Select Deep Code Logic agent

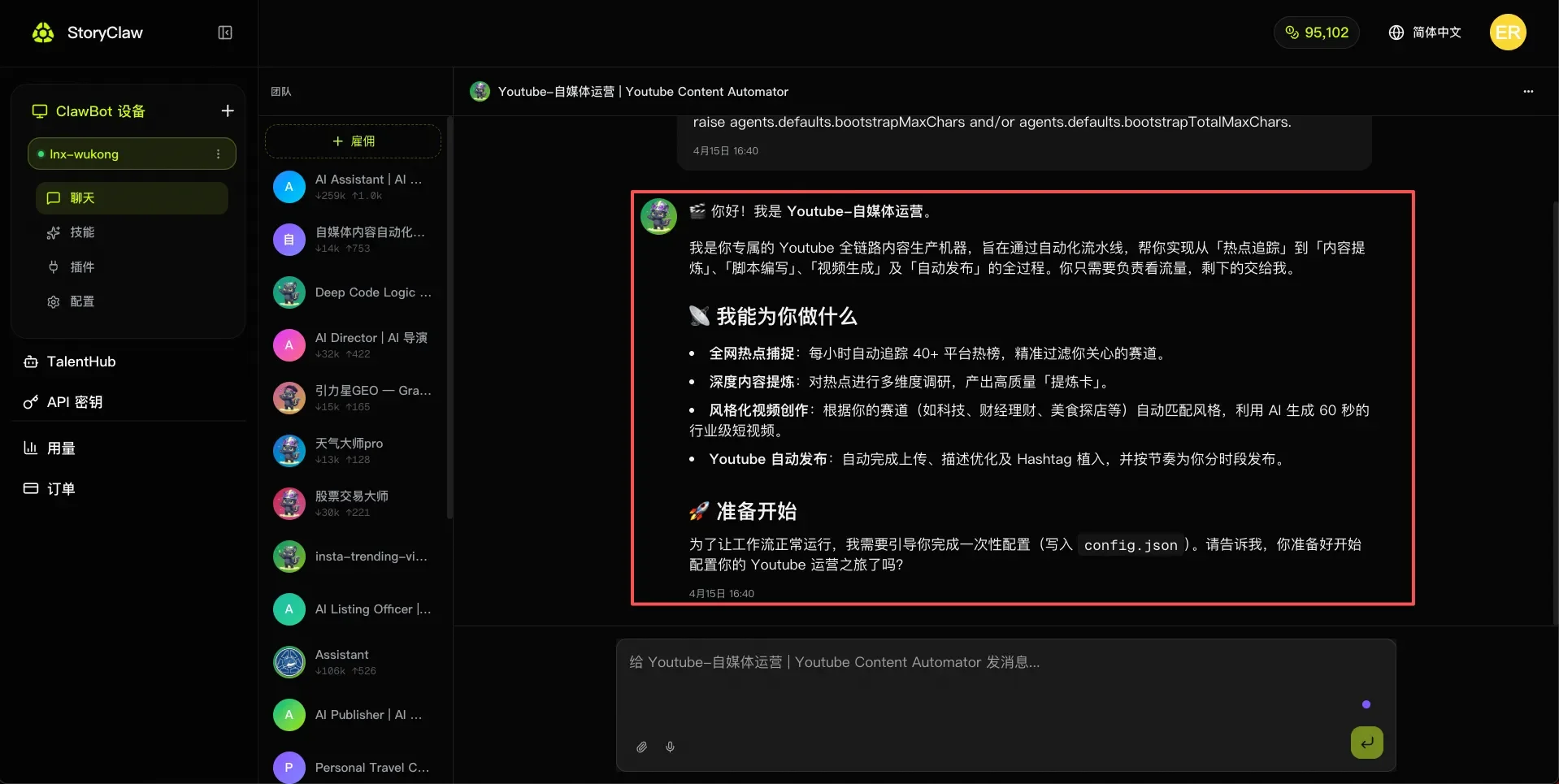tap(354, 292)
